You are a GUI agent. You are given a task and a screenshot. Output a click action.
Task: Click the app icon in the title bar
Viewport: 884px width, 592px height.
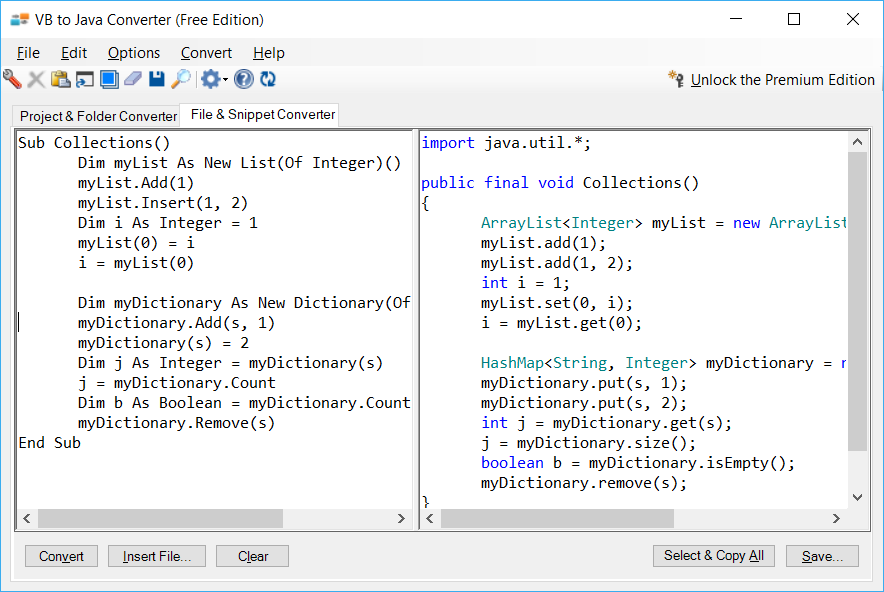pos(19,20)
